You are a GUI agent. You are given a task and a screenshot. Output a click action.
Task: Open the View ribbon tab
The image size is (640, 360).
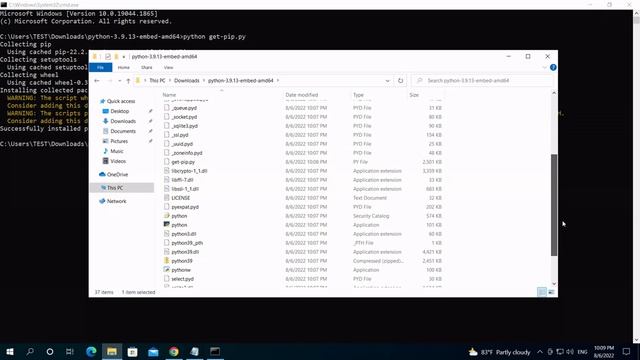click(169, 67)
